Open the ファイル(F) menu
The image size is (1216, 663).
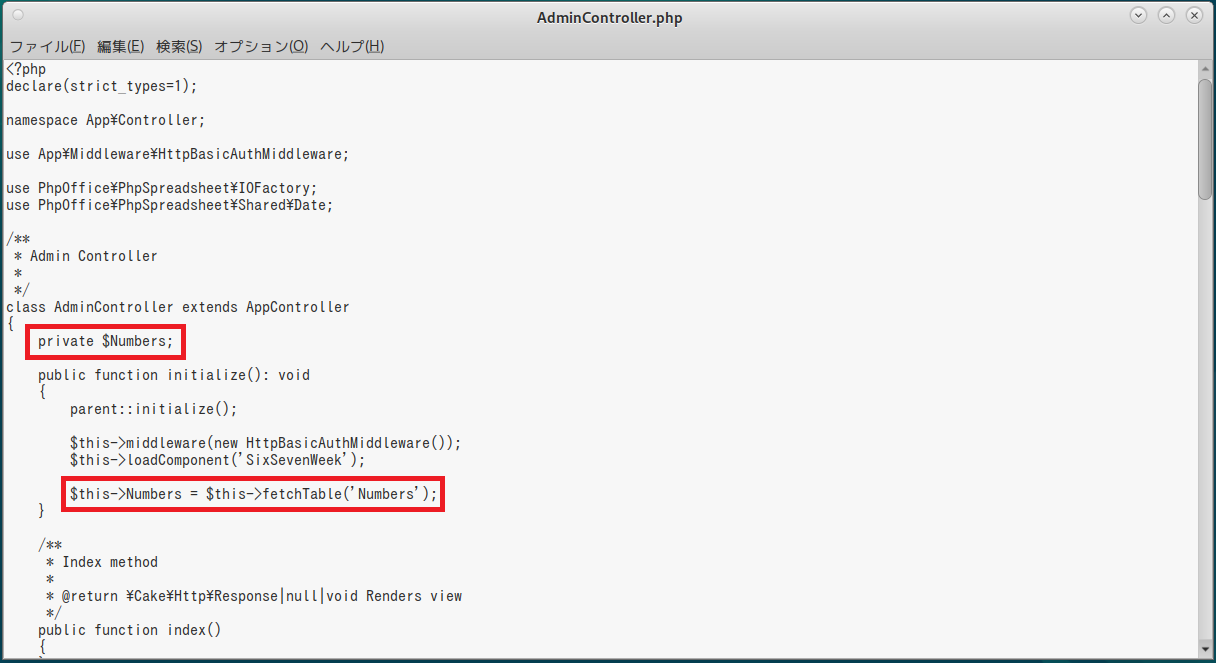[x=47, y=47]
